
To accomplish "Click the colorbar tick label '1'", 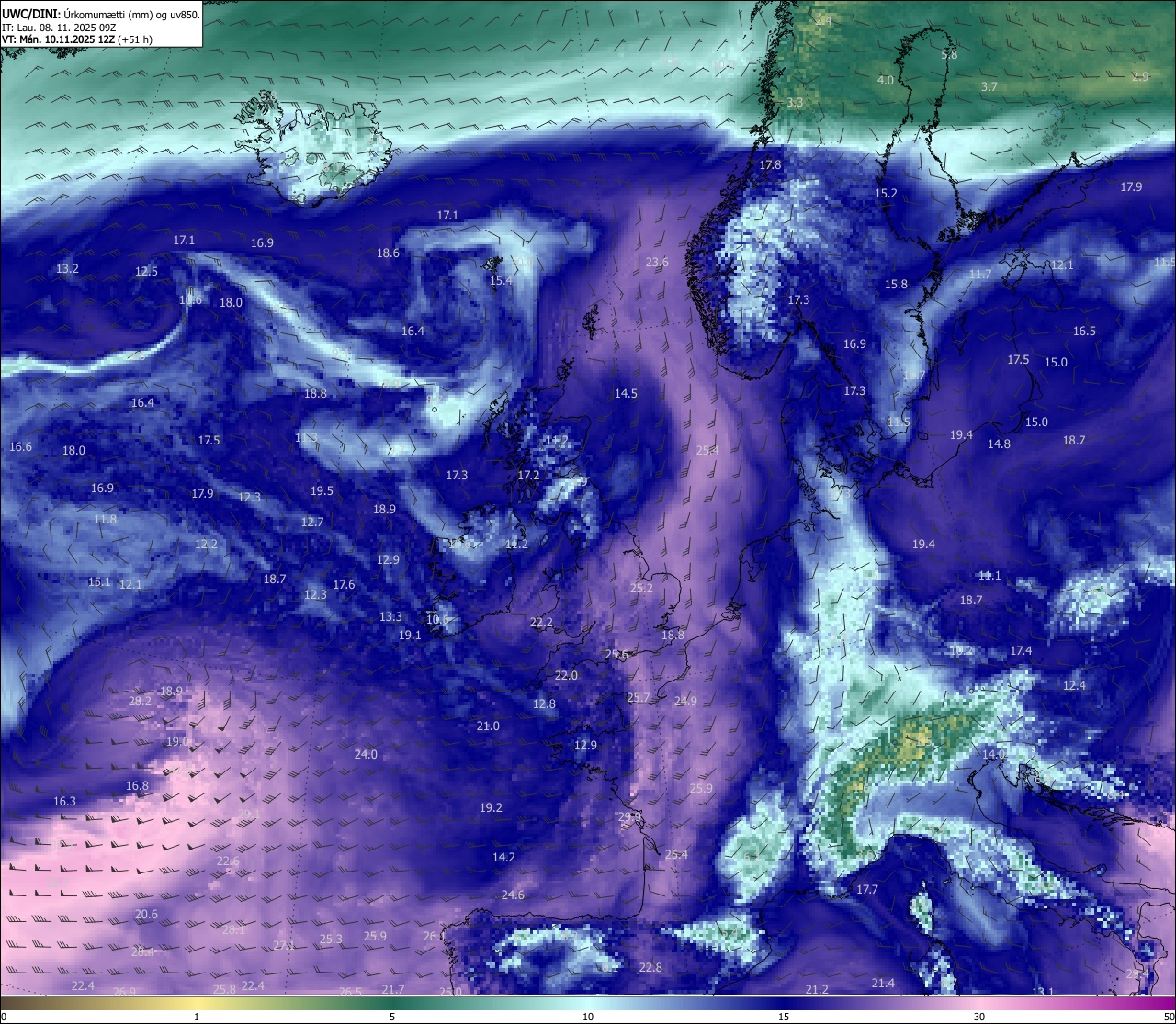I will [x=197, y=1017].
